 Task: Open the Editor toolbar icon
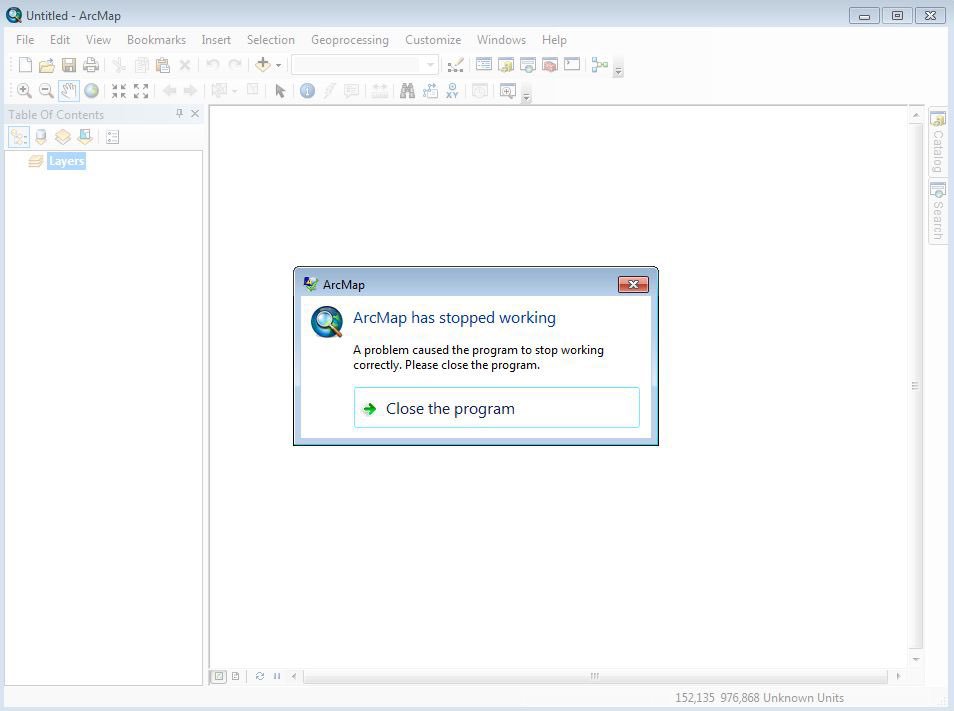point(455,65)
